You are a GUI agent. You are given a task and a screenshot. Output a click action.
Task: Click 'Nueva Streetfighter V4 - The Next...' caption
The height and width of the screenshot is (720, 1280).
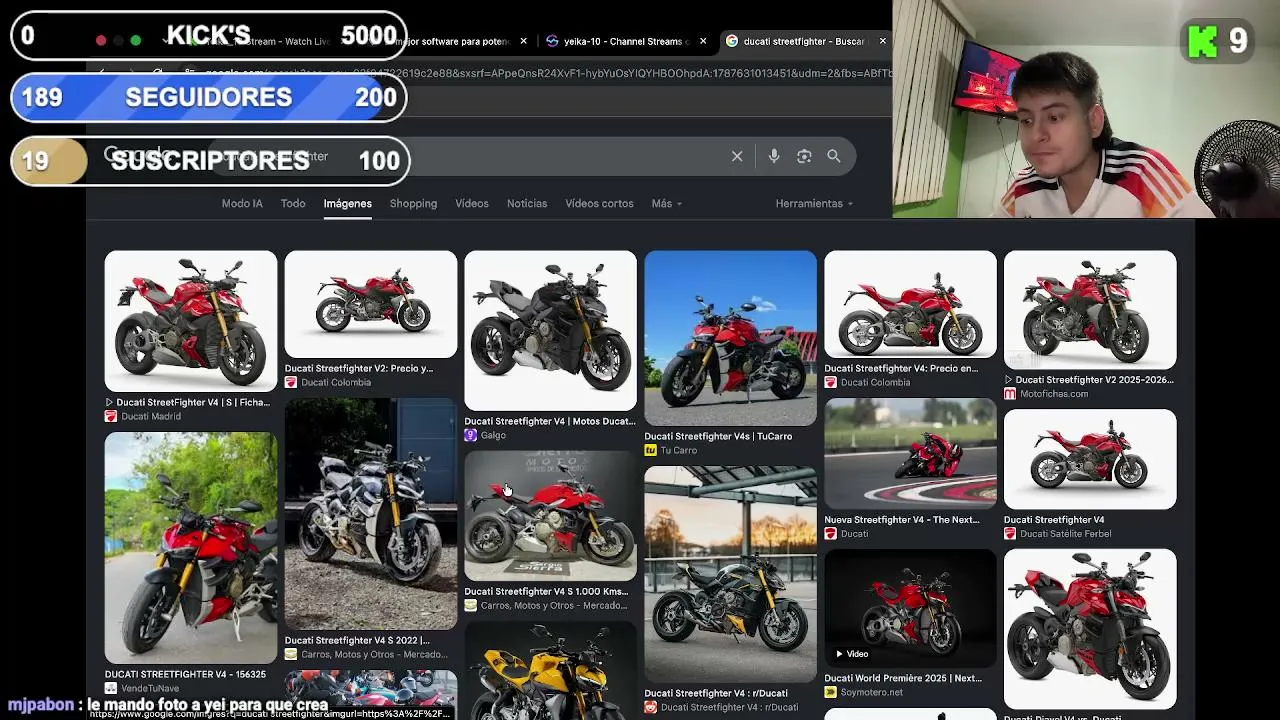[902, 520]
